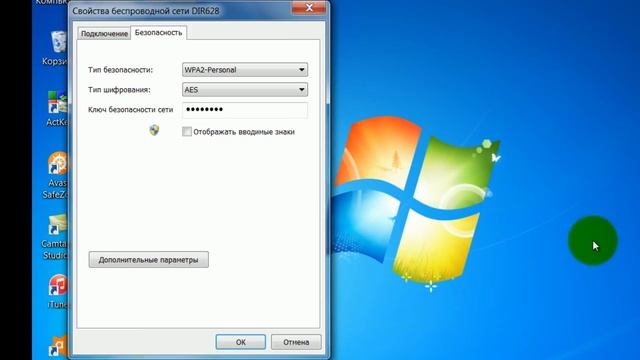This screenshot has height=360, width=640.
Task: Click the dialog title Свойства беспроводной сети DIR628
Action: (146, 11)
